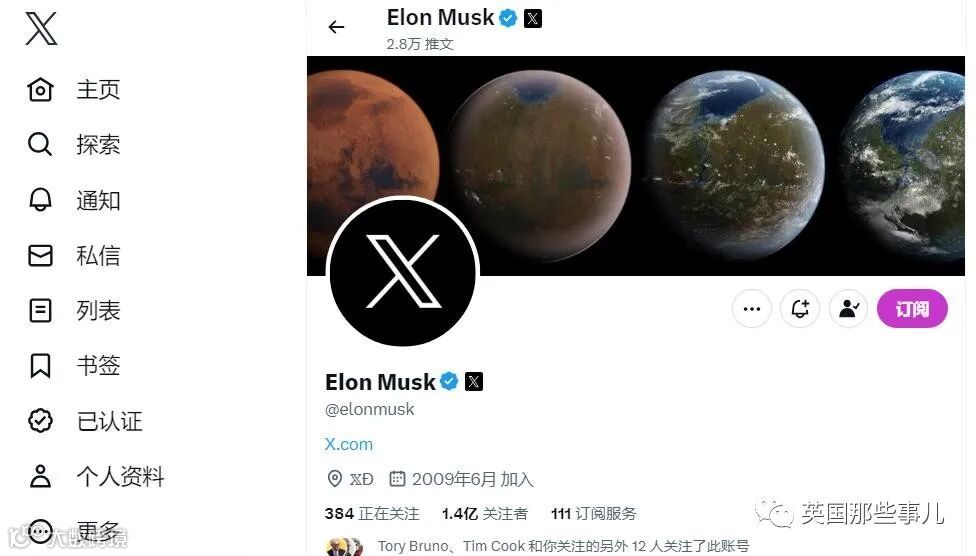
Task: Toggle post notifications with the bell-plus button
Action: 800,308
